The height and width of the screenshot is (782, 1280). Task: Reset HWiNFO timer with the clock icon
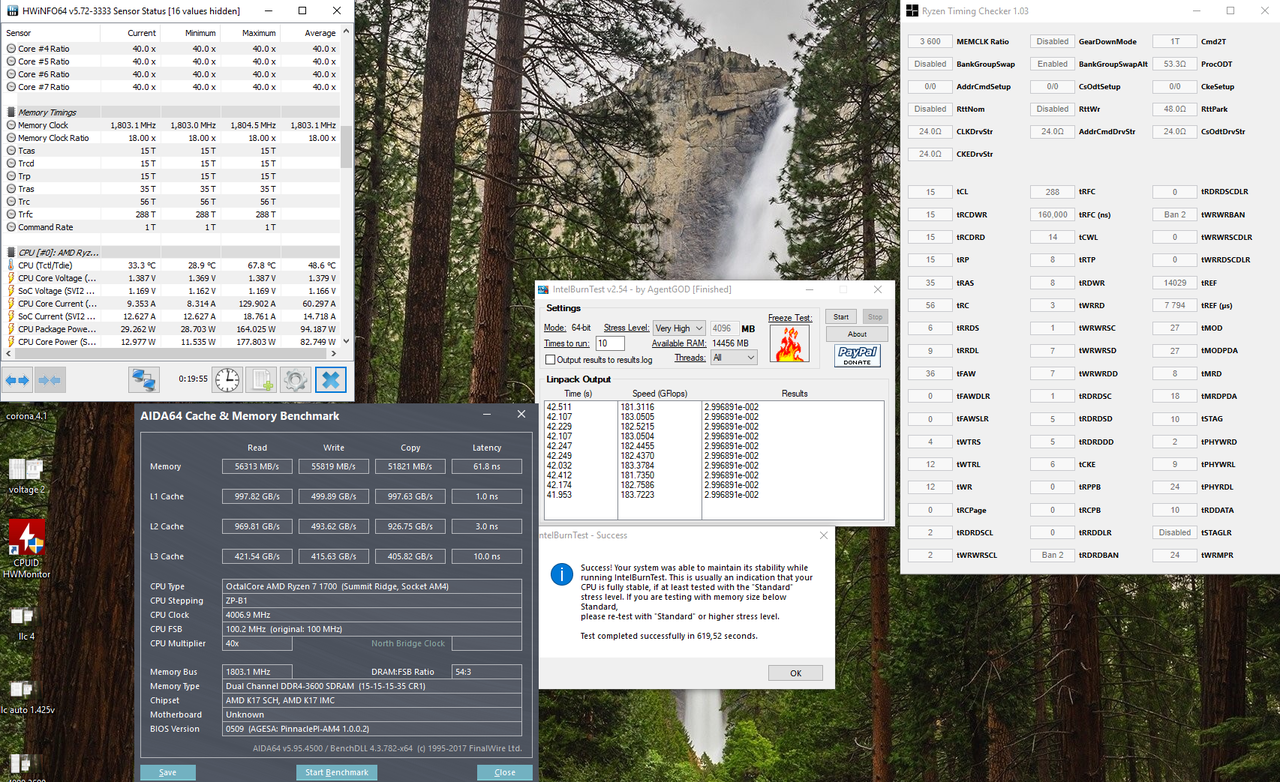(228, 380)
